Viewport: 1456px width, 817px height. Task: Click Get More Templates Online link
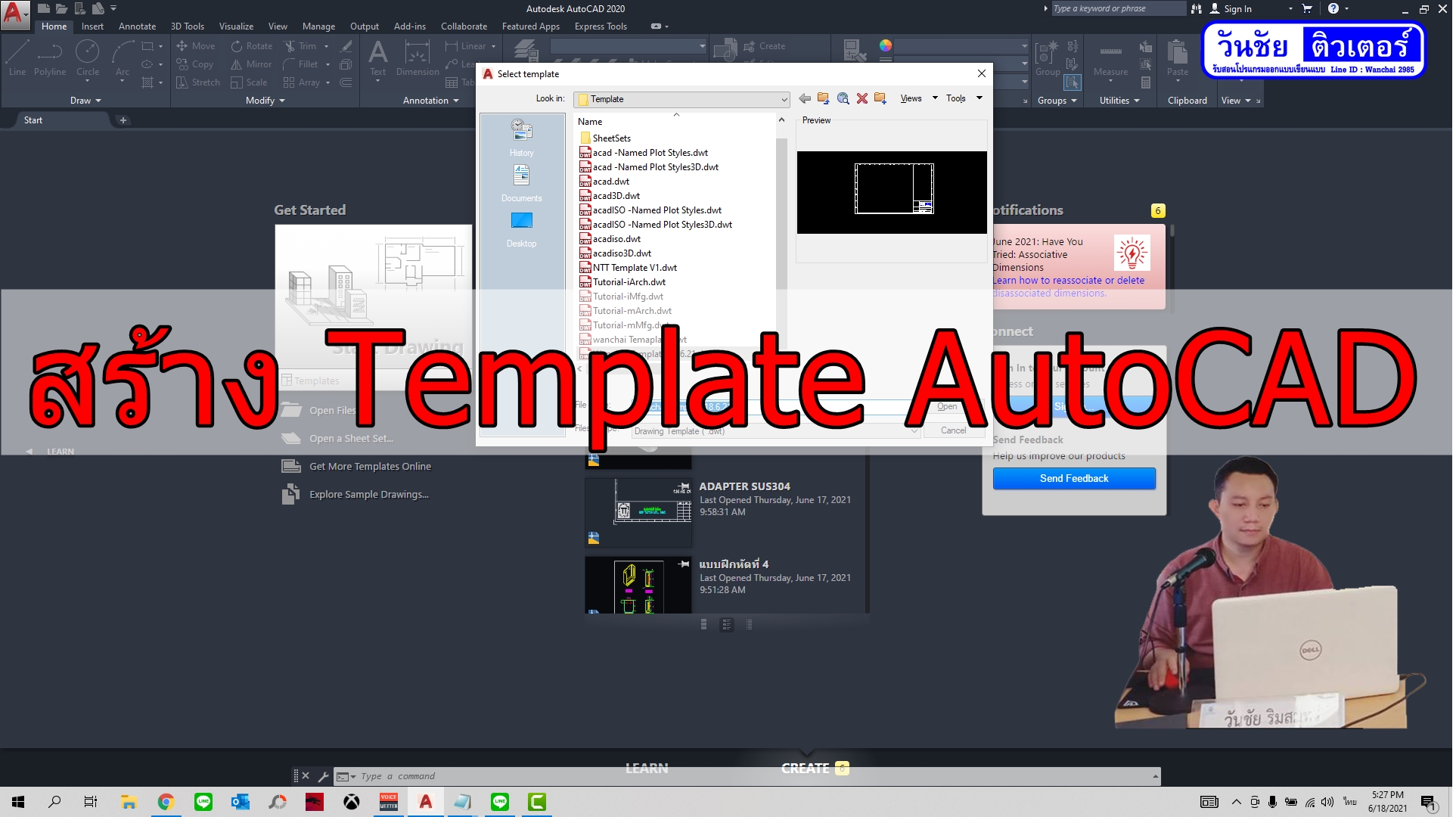[370, 467]
